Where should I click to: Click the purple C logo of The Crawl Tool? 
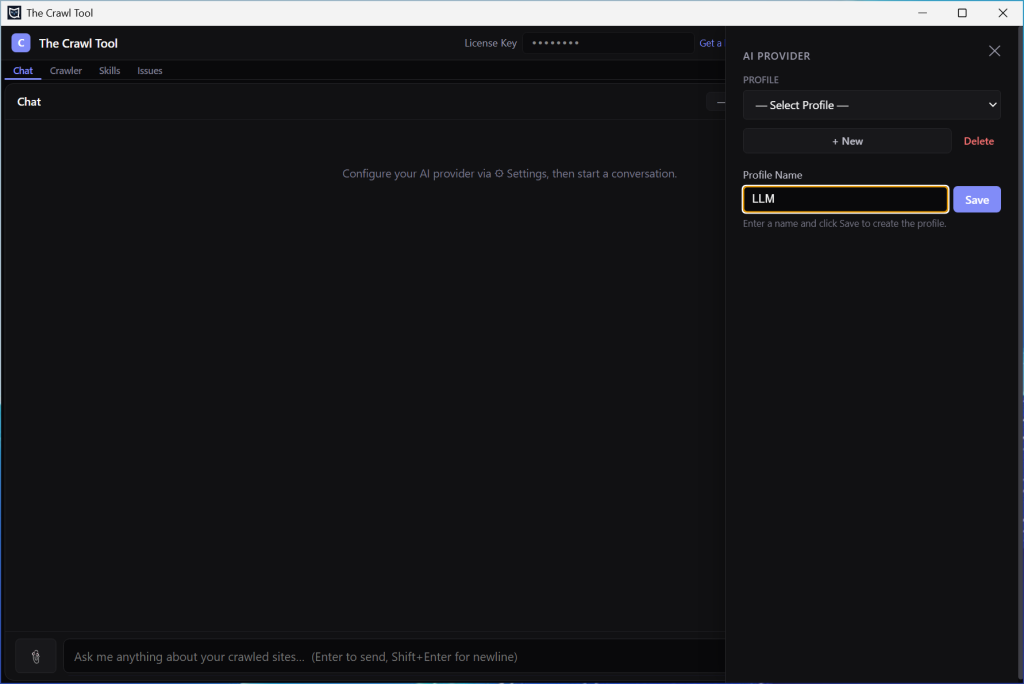coord(21,43)
